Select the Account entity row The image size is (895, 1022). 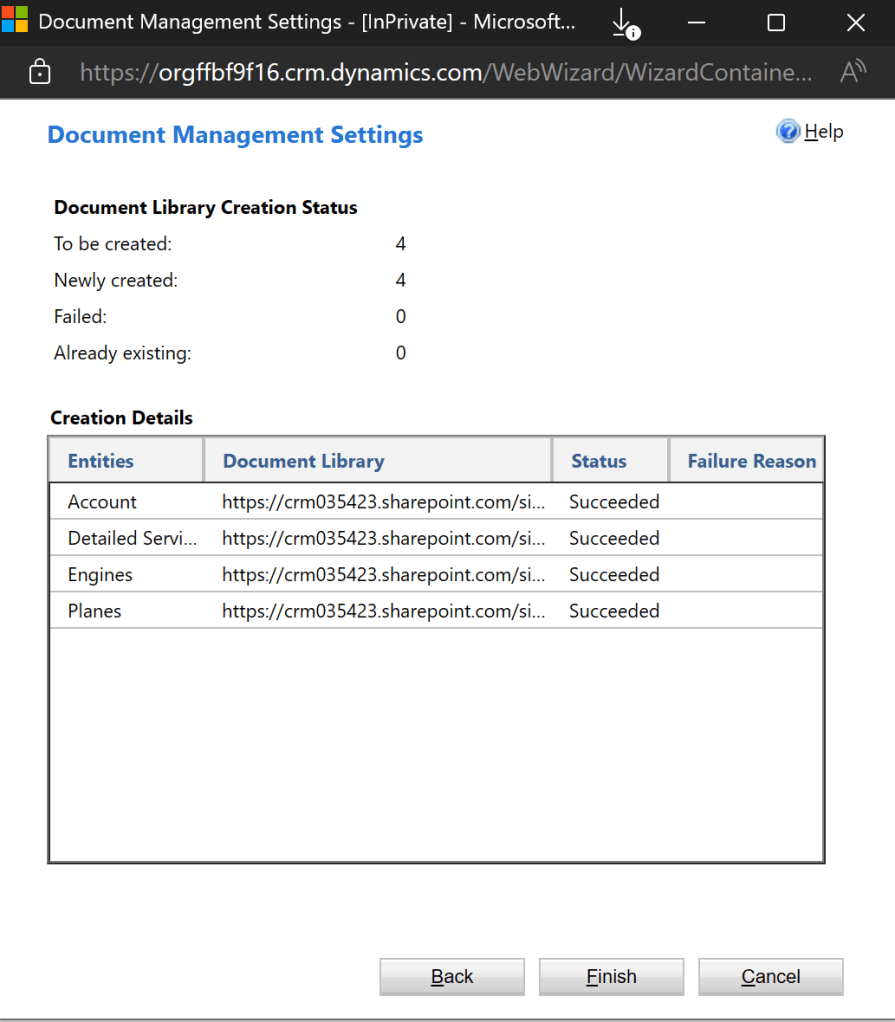click(x=102, y=502)
